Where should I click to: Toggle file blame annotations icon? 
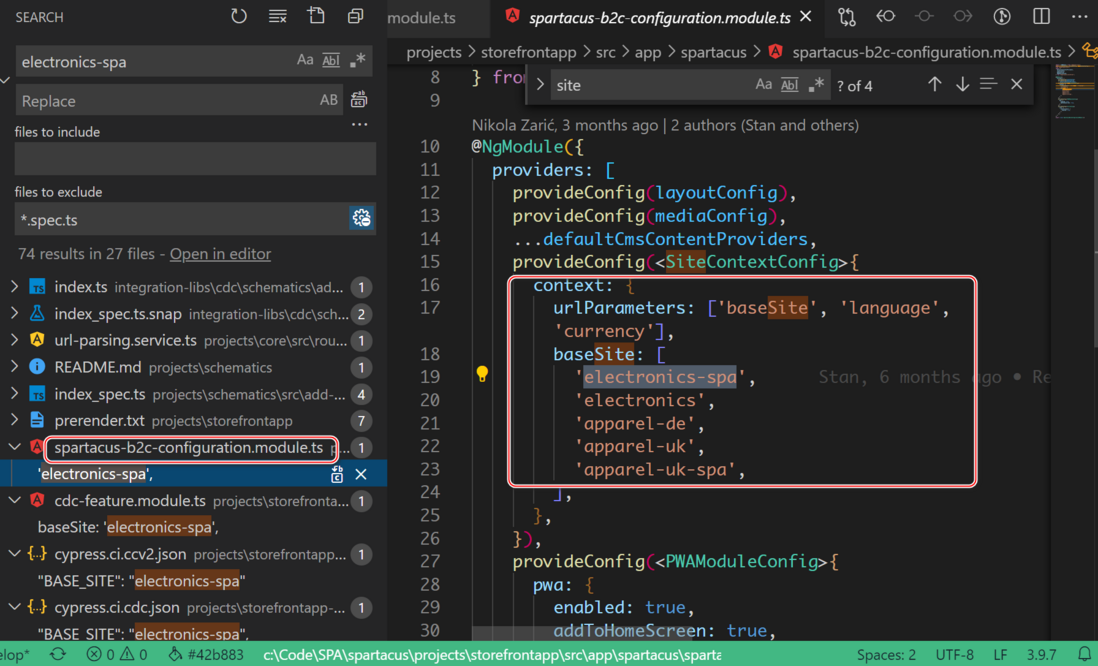pos(1002,16)
